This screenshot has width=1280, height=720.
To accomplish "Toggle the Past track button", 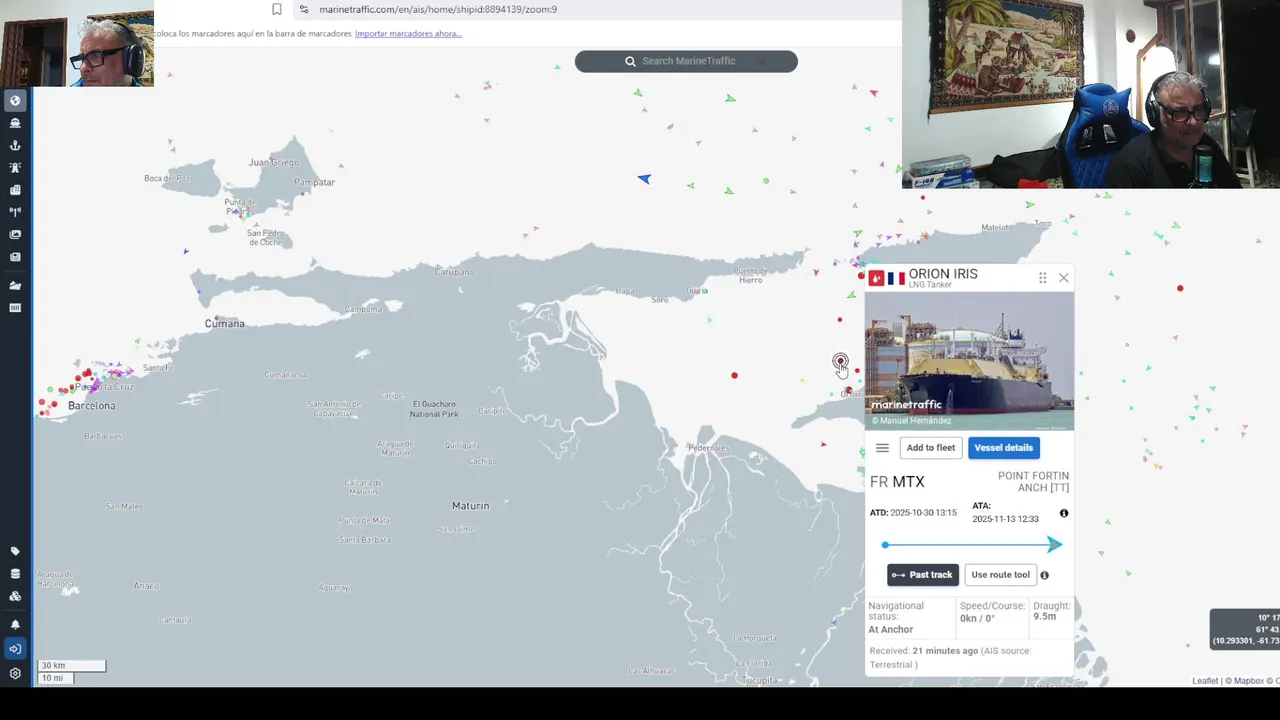I will click(x=922, y=575).
